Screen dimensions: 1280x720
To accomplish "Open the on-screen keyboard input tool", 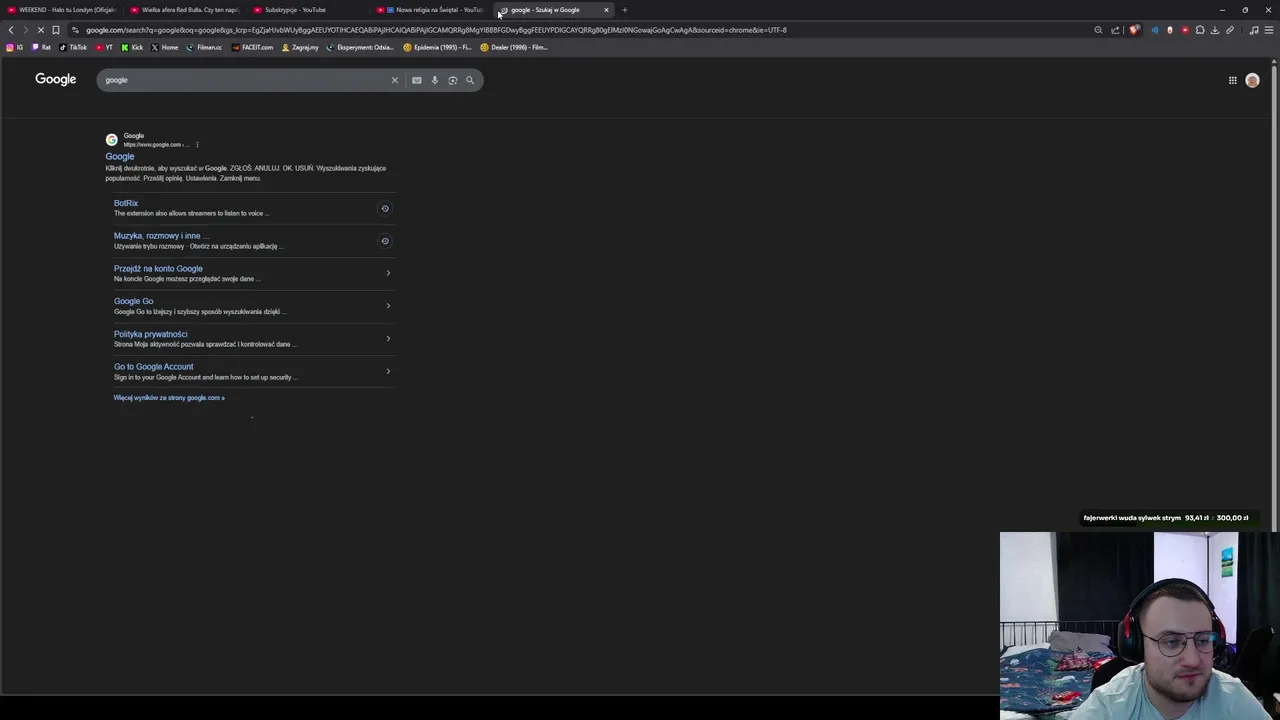I will pyautogui.click(x=417, y=80).
